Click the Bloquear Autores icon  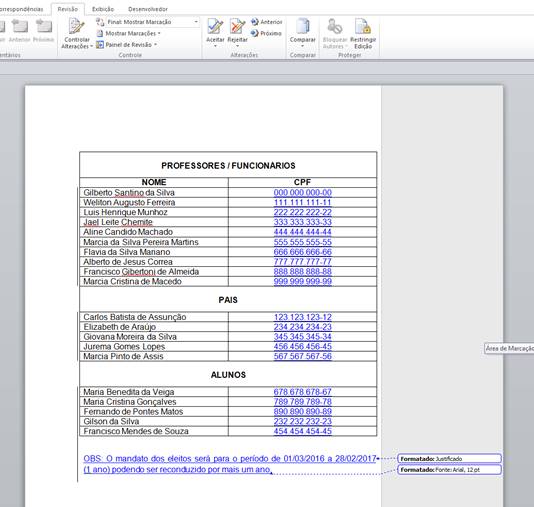[x=334, y=27]
